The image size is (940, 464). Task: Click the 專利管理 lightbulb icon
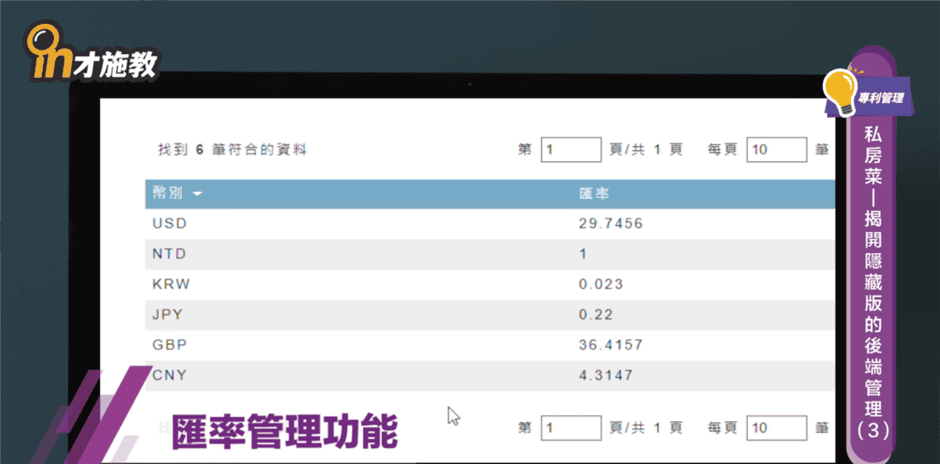839,90
